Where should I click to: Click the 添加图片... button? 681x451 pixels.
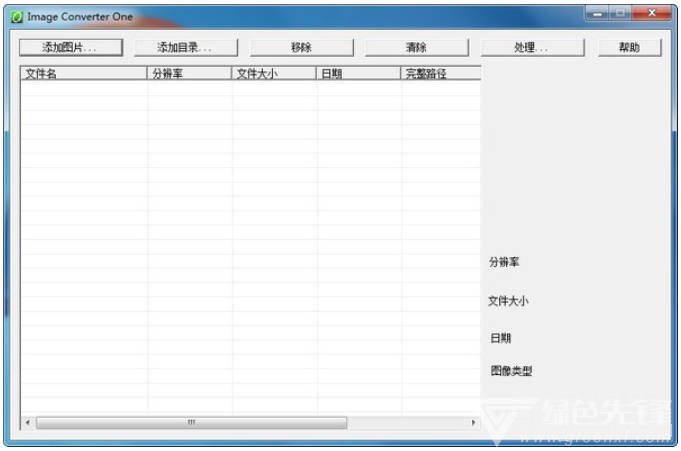point(71,47)
